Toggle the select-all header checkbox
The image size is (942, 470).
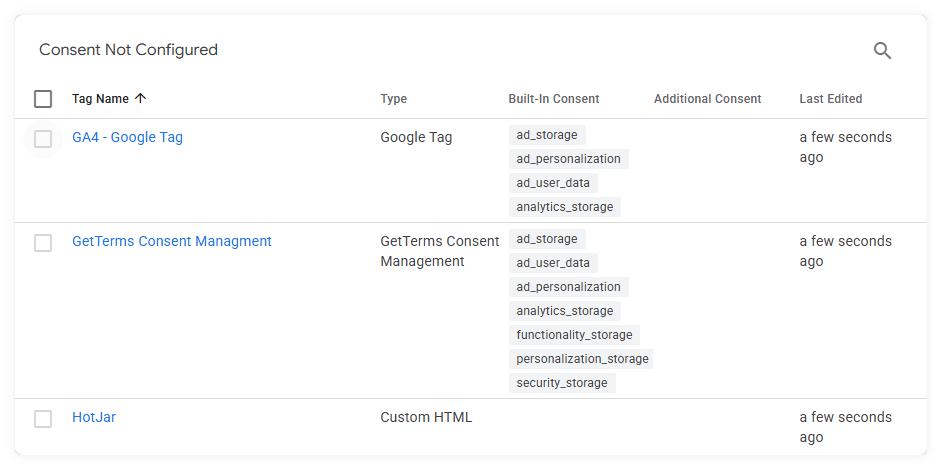point(43,99)
